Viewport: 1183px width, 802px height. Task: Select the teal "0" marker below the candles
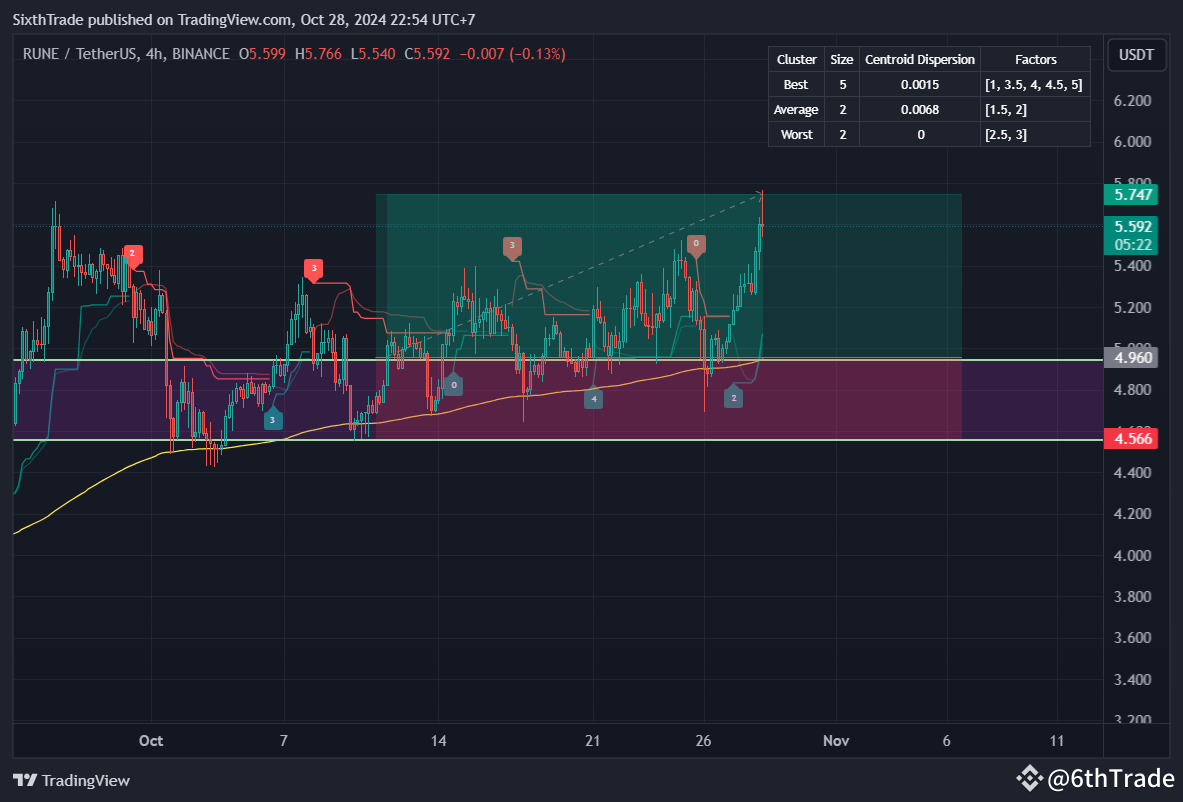click(x=453, y=383)
